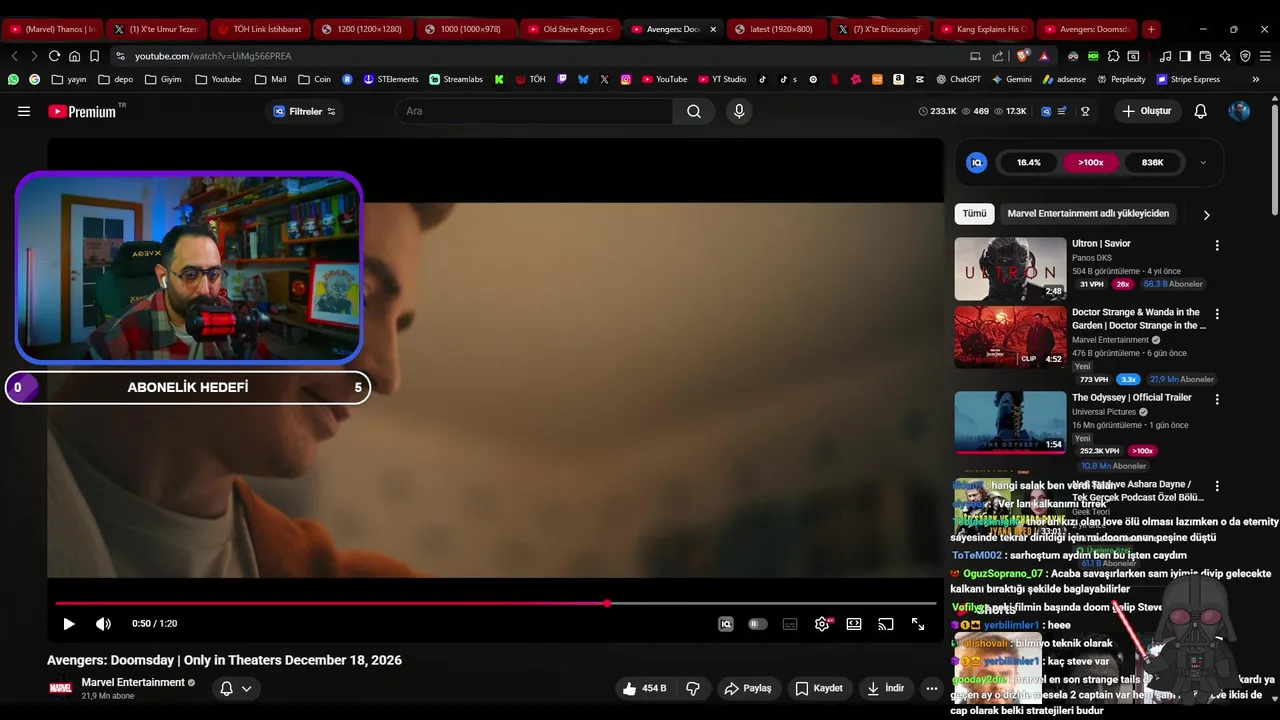Image resolution: width=1280 pixels, height=720 pixels.
Task: Click the Oluştur create button
Action: (1146, 111)
